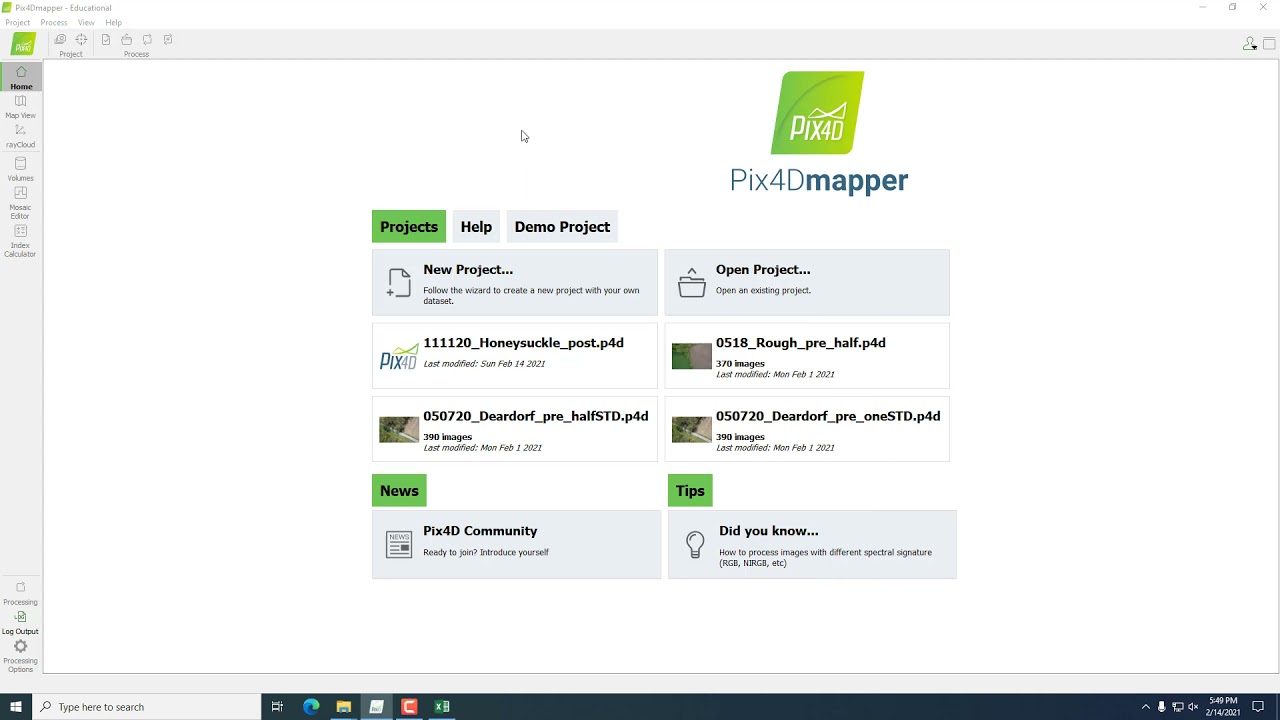Click the full-screen window icon beside account
Viewport: 1280px width, 720px height.
coord(1269,44)
